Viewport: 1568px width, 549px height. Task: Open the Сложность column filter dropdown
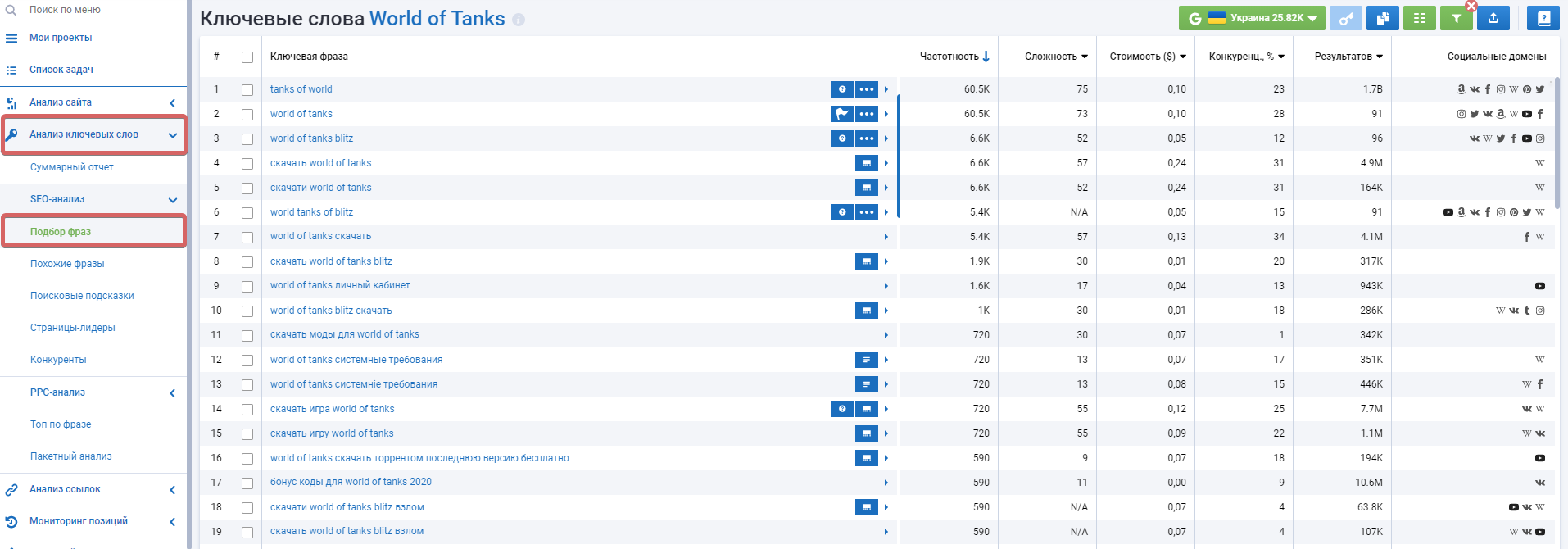pos(1057,57)
